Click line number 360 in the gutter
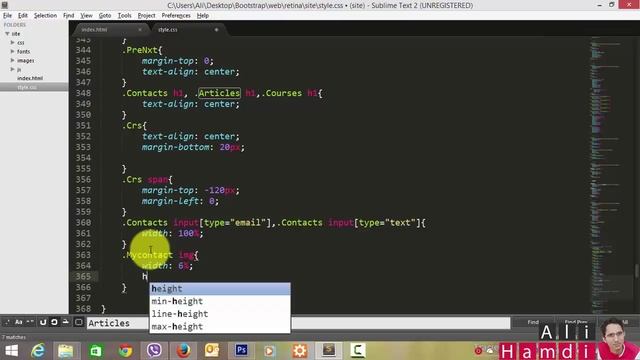The width and height of the screenshot is (640, 360). coord(83,222)
